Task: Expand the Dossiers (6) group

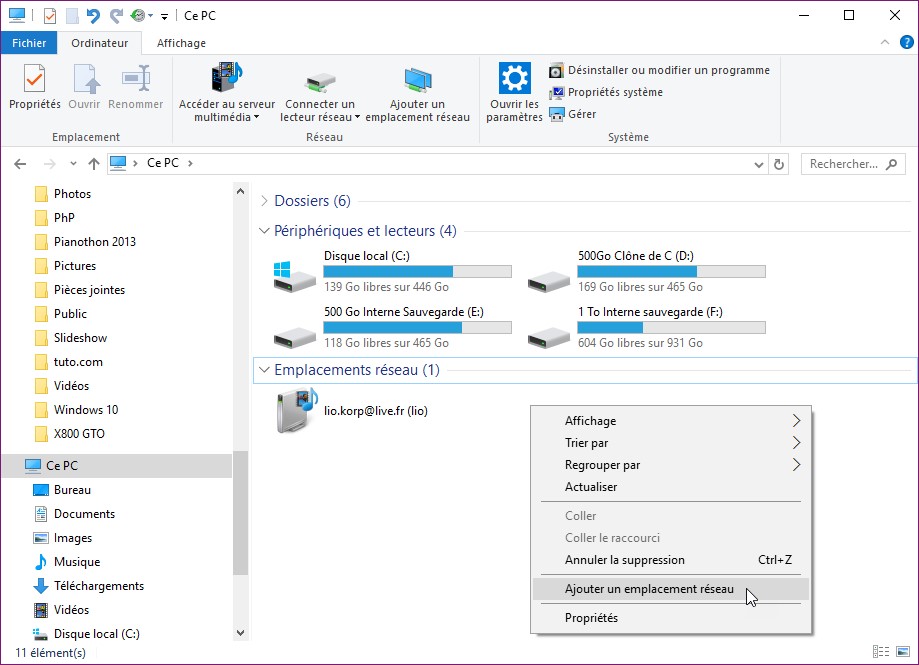Action: pos(264,201)
